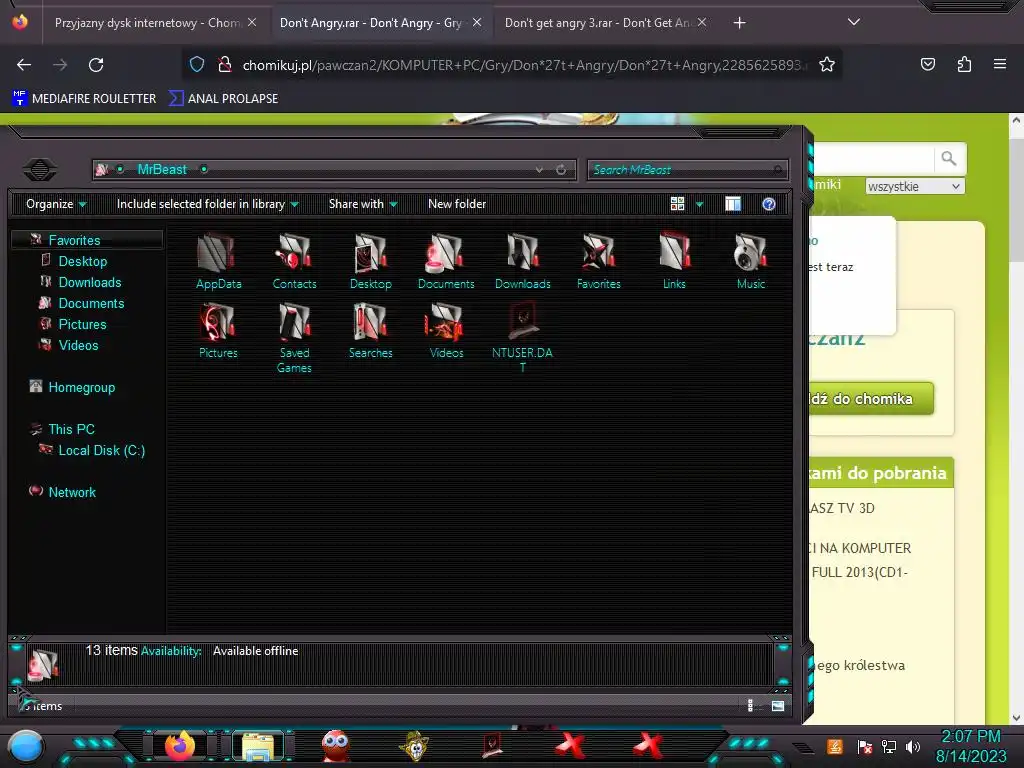The width and height of the screenshot is (1024, 768).
Task: Open the Documents folder in file pane
Action: coord(446,261)
